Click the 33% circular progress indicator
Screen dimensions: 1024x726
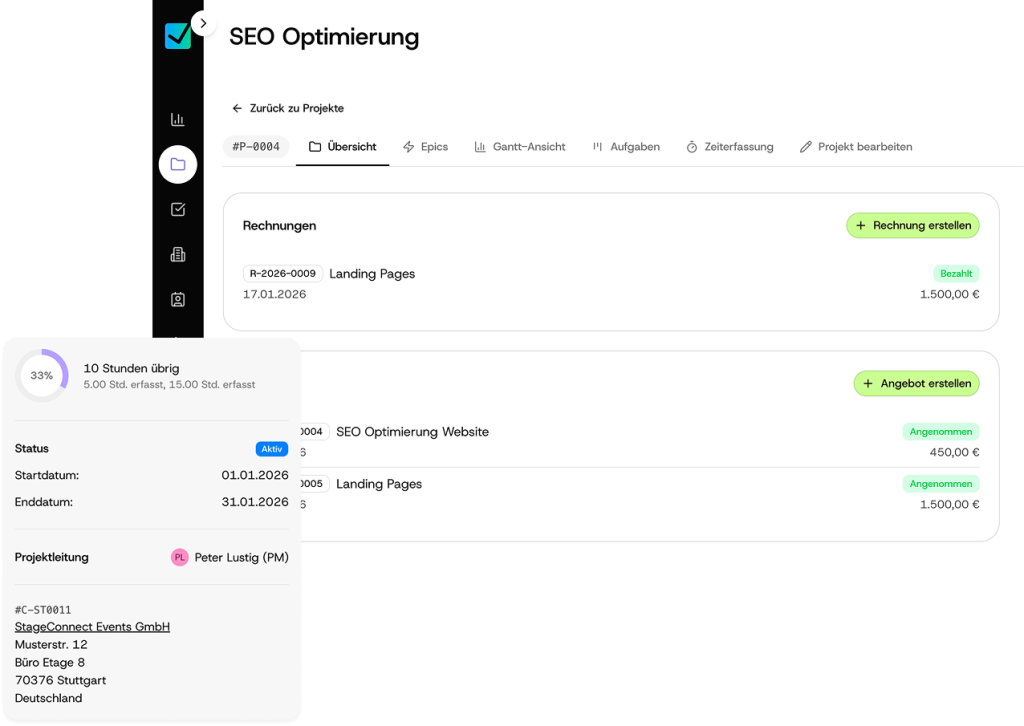42,375
